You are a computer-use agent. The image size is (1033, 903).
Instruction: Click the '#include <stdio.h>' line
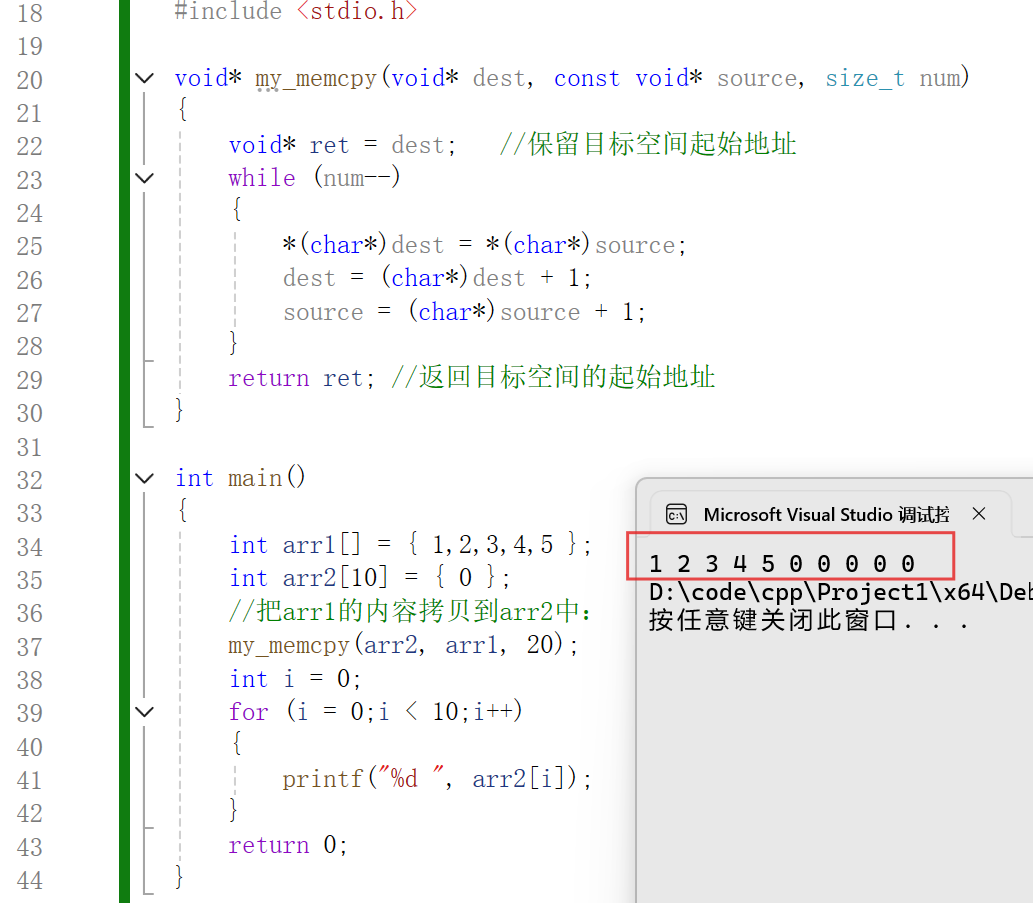(x=296, y=11)
